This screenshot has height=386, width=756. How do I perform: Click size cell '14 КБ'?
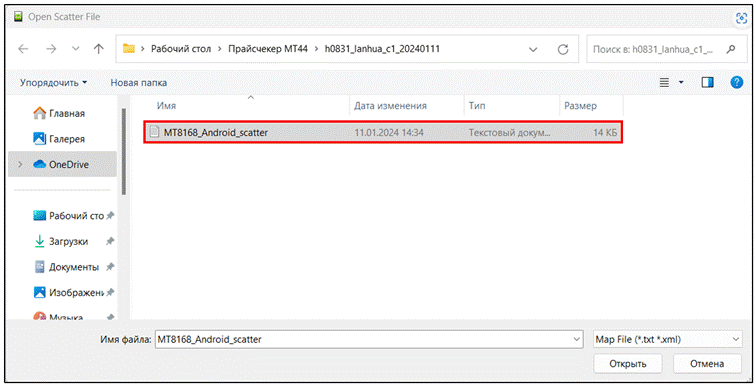tap(605, 133)
